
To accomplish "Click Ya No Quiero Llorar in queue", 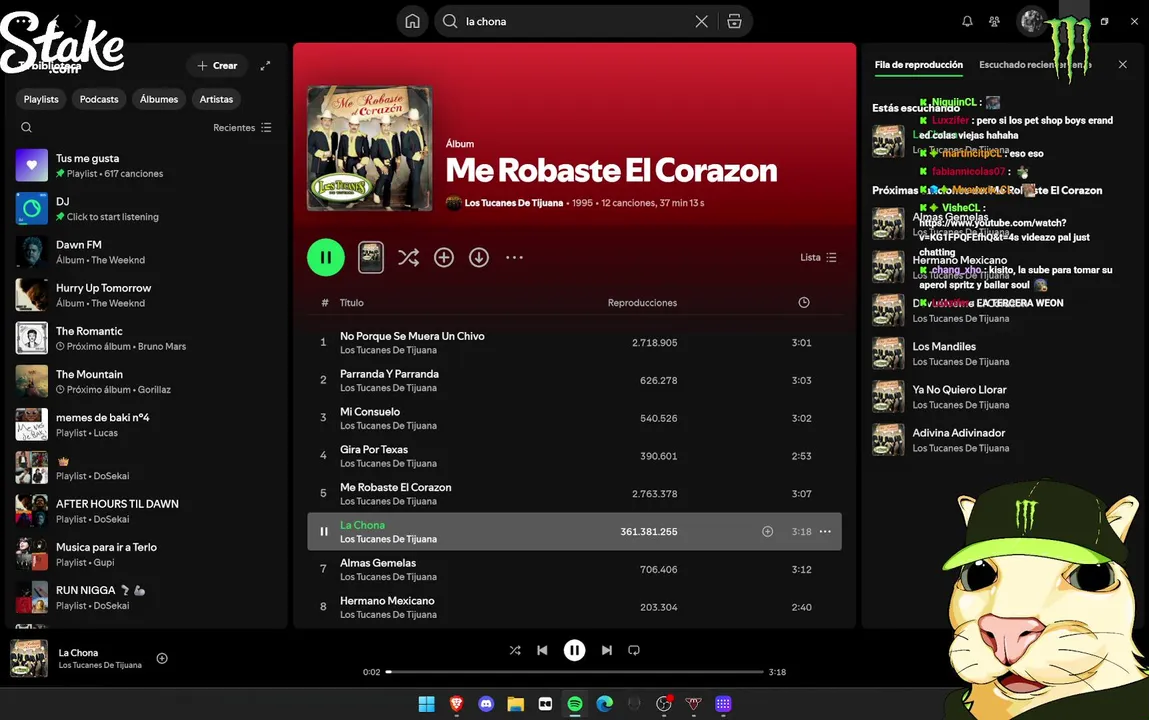I will (1000, 396).
